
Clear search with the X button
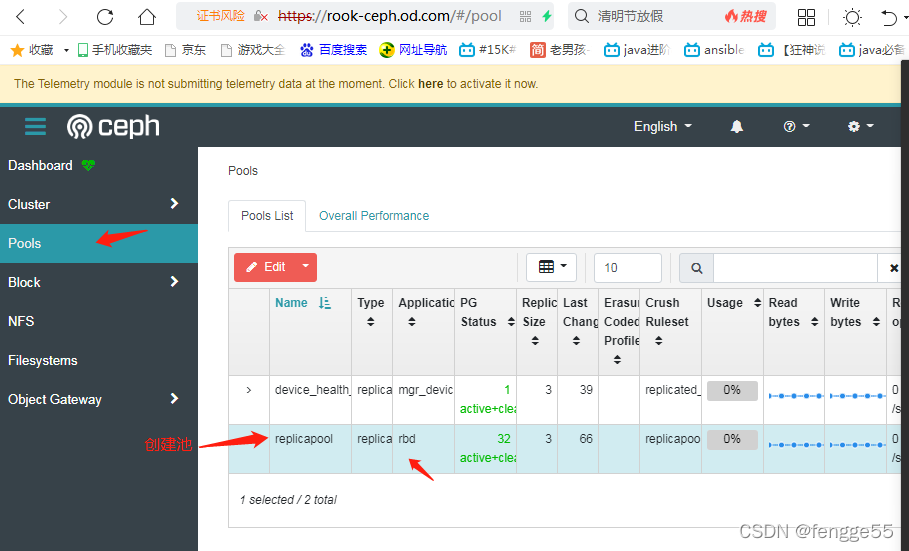(893, 268)
